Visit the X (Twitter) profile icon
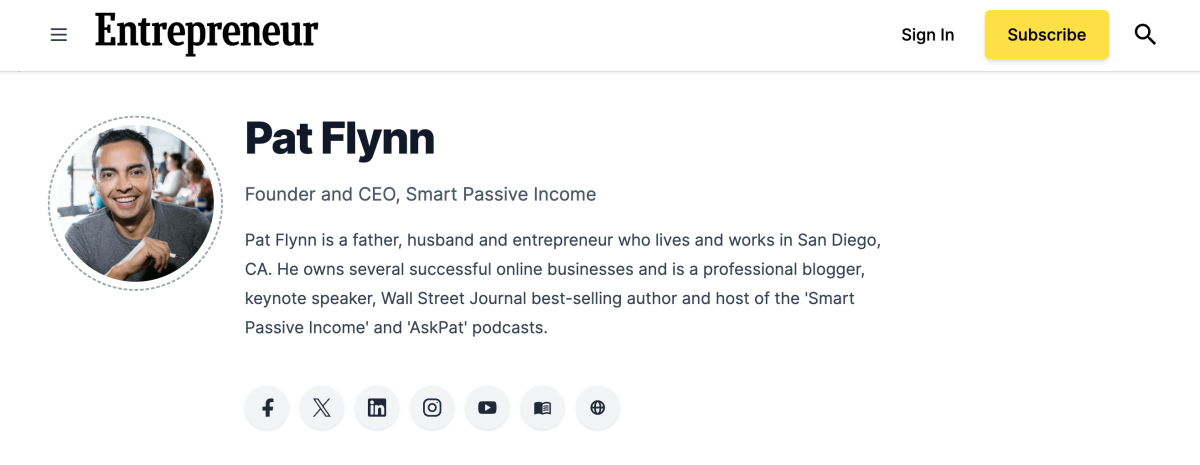Screen dimensions: 1200x465 click(322, 408)
